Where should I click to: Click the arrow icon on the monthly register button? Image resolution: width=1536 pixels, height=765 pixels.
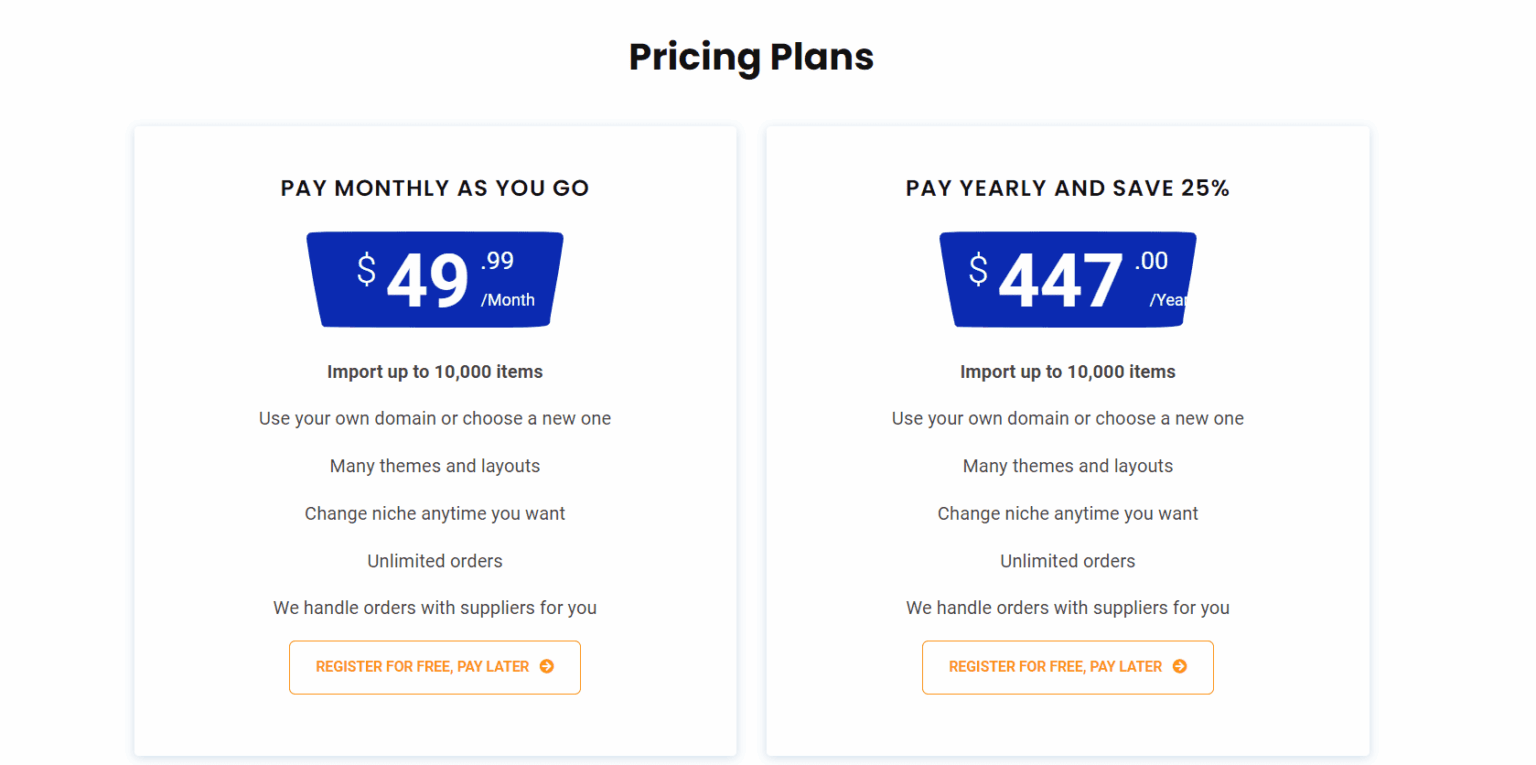(548, 666)
